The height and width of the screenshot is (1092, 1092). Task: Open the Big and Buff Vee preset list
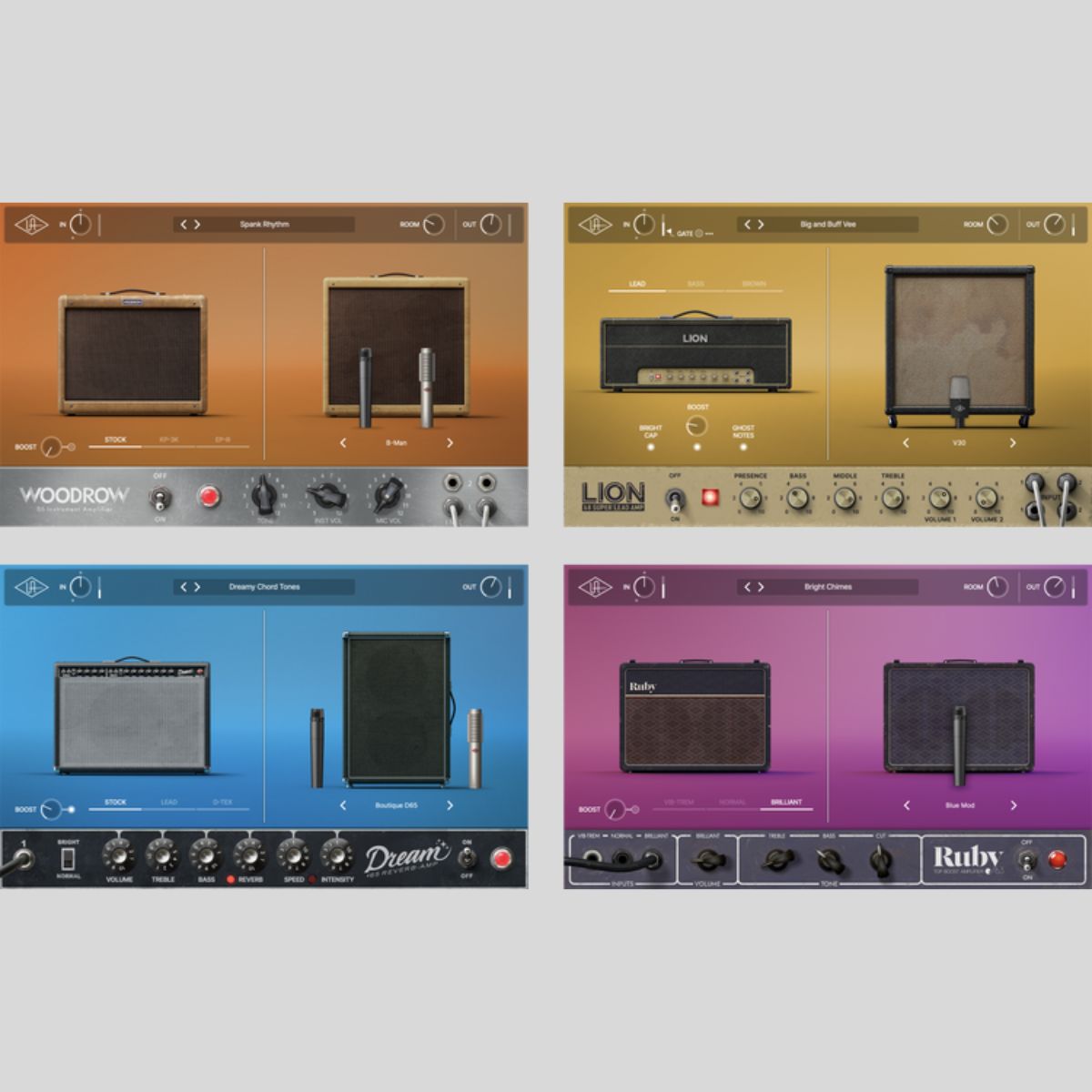[x=828, y=224]
